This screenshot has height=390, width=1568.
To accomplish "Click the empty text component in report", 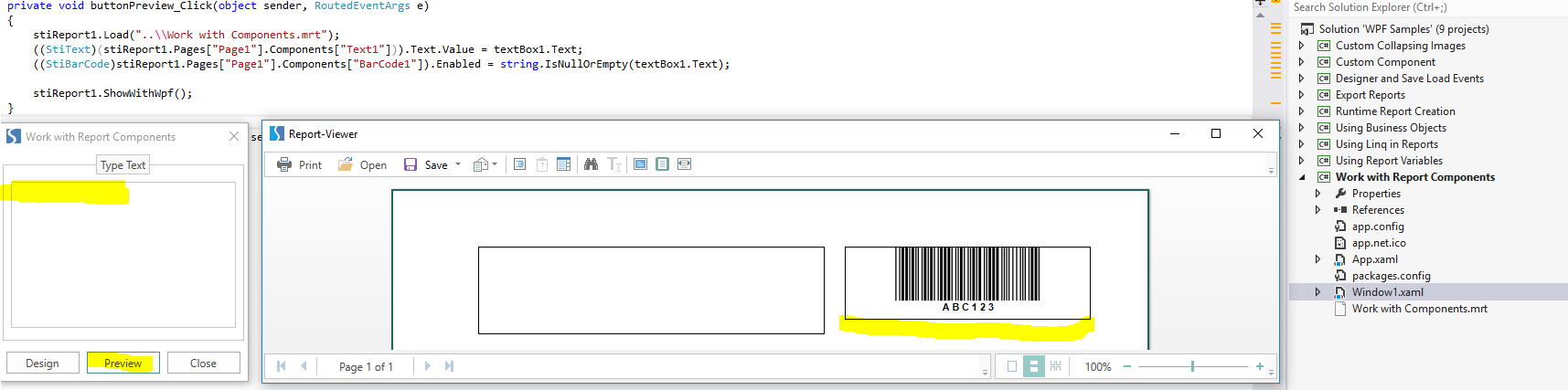I will tap(651, 290).
